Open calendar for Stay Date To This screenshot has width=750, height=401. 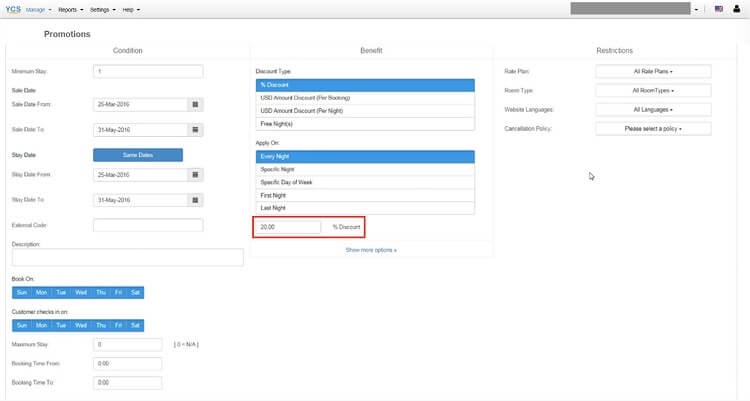coord(195,200)
